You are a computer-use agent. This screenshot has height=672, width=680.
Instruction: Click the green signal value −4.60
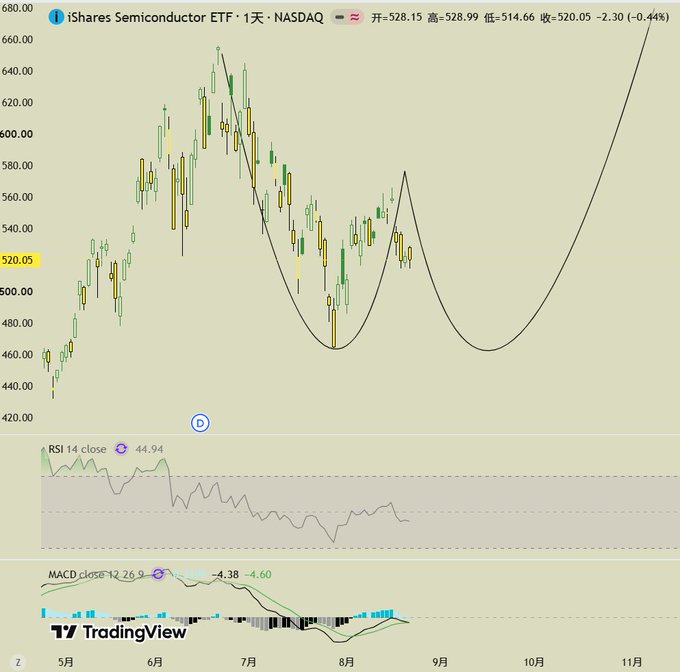pos(258,574)
